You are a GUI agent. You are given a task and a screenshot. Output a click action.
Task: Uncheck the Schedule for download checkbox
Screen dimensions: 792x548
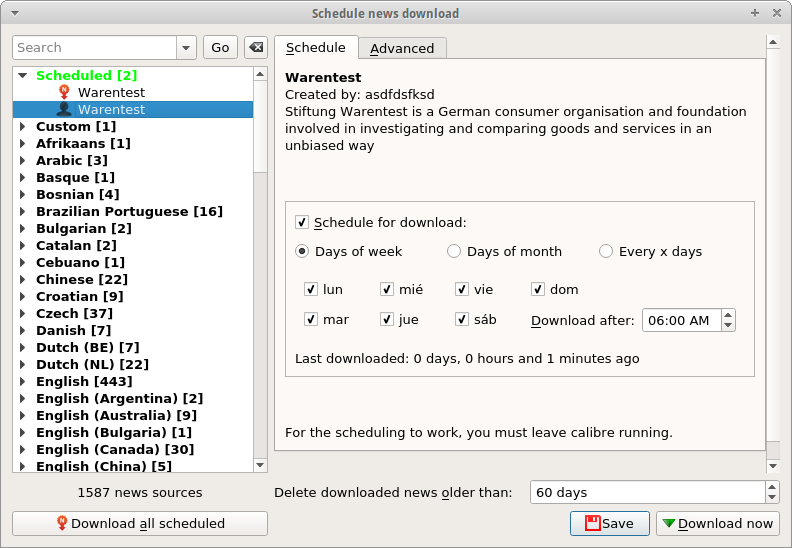click(302, 223)
